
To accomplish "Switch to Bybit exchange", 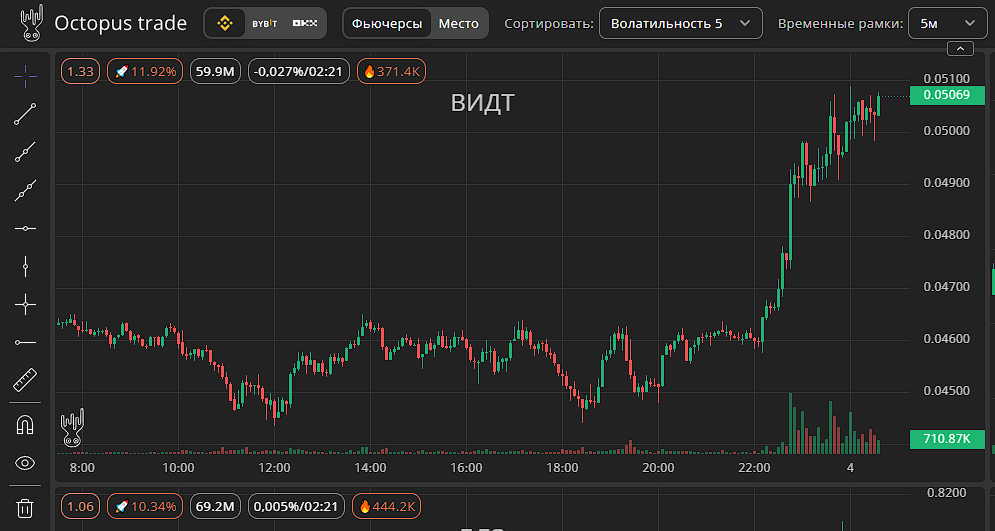I will pyautogui.click(x=265, y=23).
